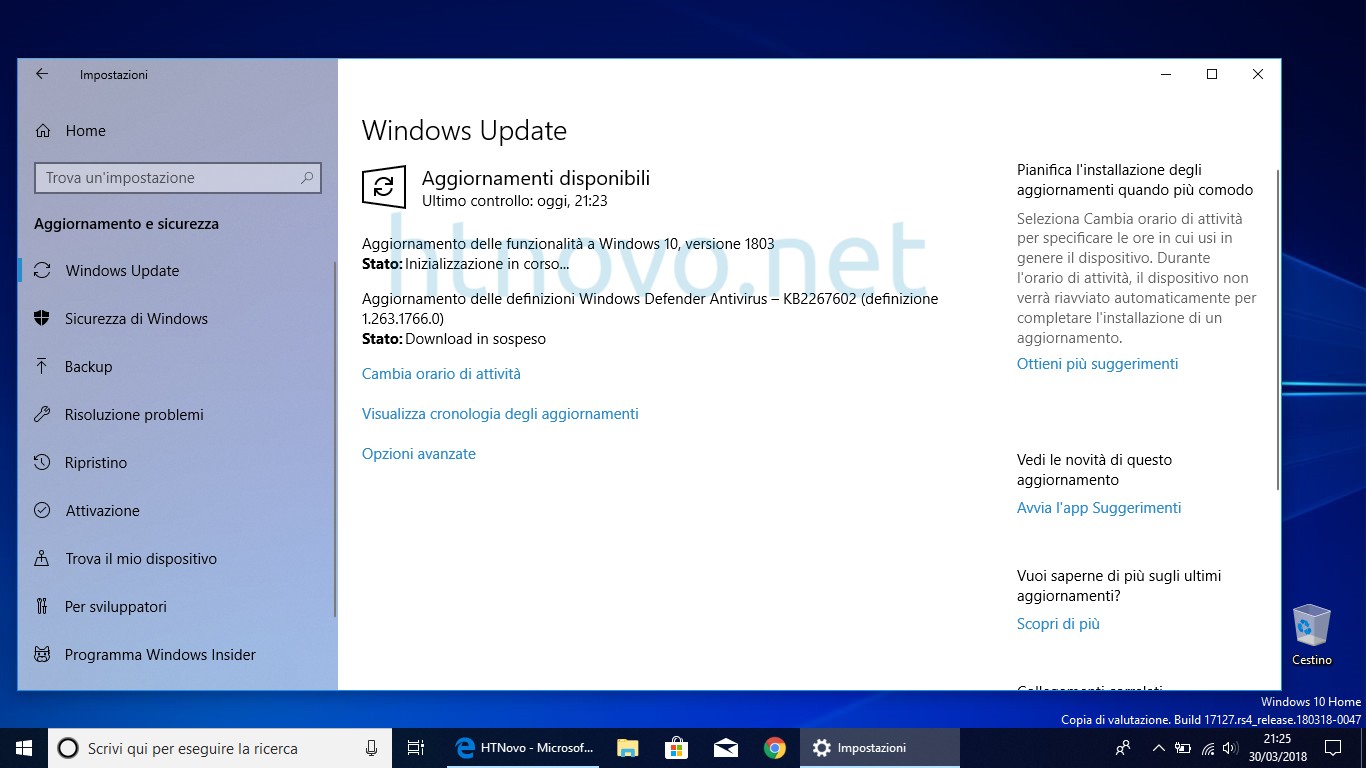Click the Risoluzione problemi wrench icon
The height and width of the screenshot is (768, 1366).
41,414
